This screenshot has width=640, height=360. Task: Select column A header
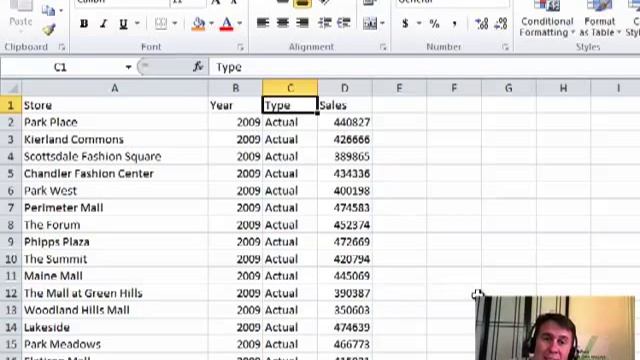[115, 88]
